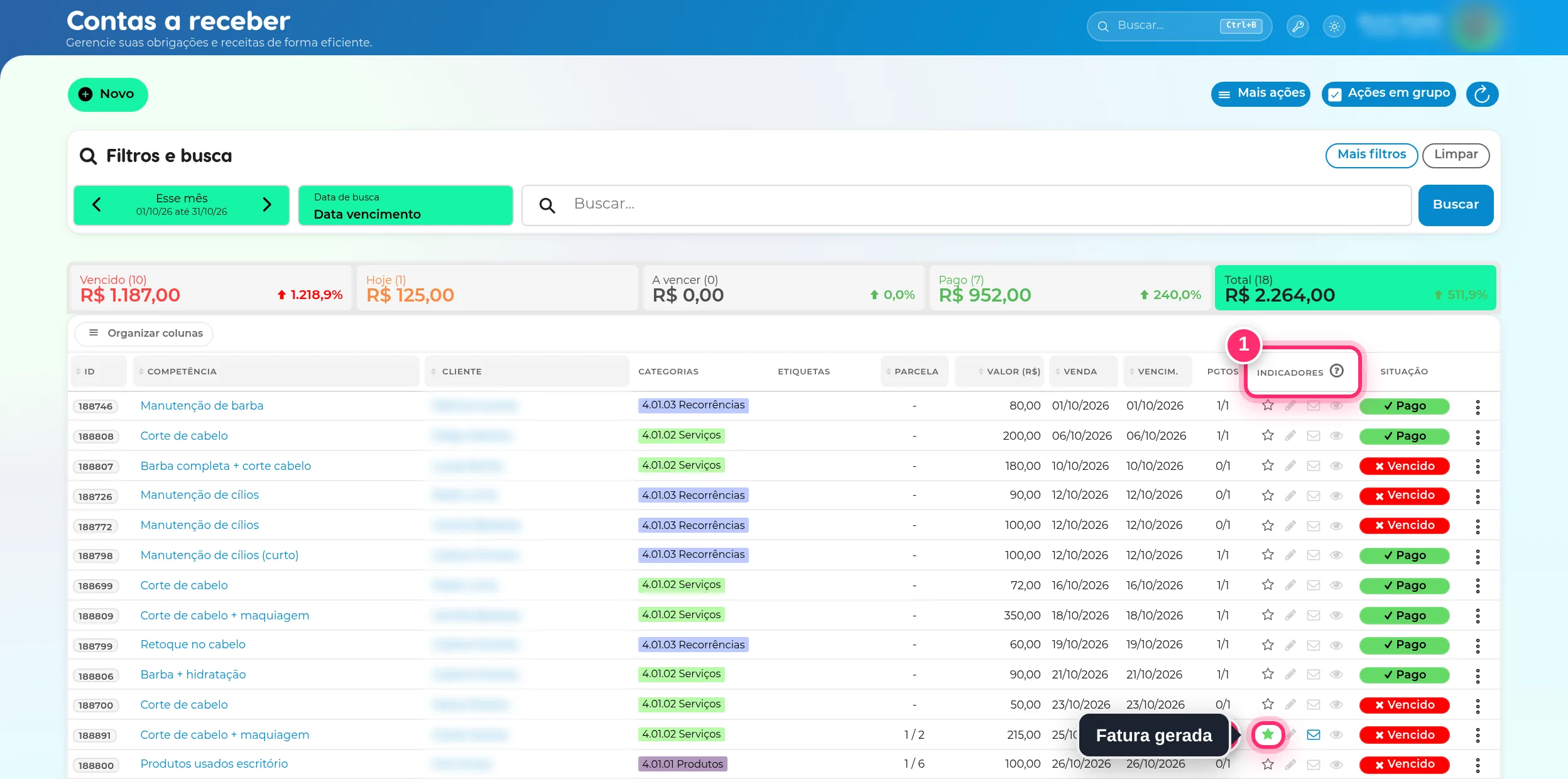Screen dimensions: 1568x779
Task: Click envelope icon in row 188807
Action: click(x=1314, y=466)
